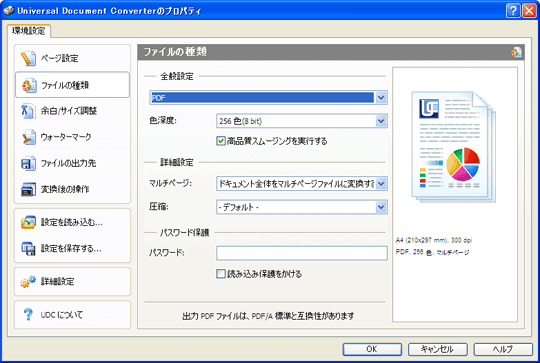Close the properties dialog window
540x363 pixels.
529,11
